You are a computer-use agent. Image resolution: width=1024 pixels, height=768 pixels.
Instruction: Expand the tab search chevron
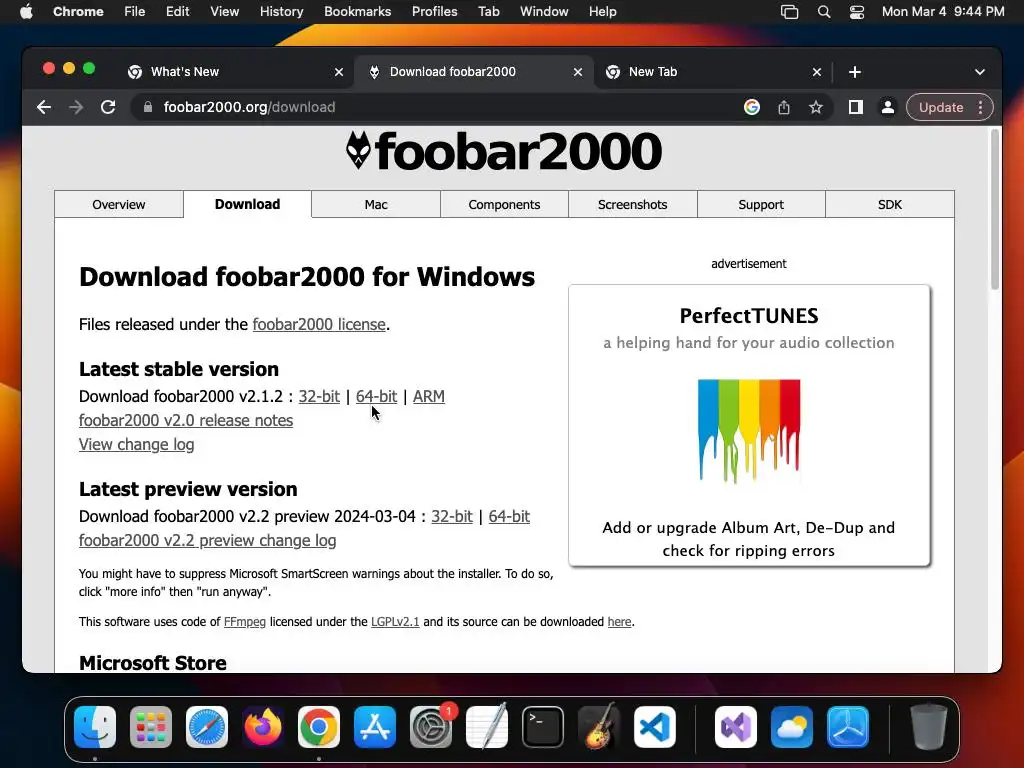[980, 72]
